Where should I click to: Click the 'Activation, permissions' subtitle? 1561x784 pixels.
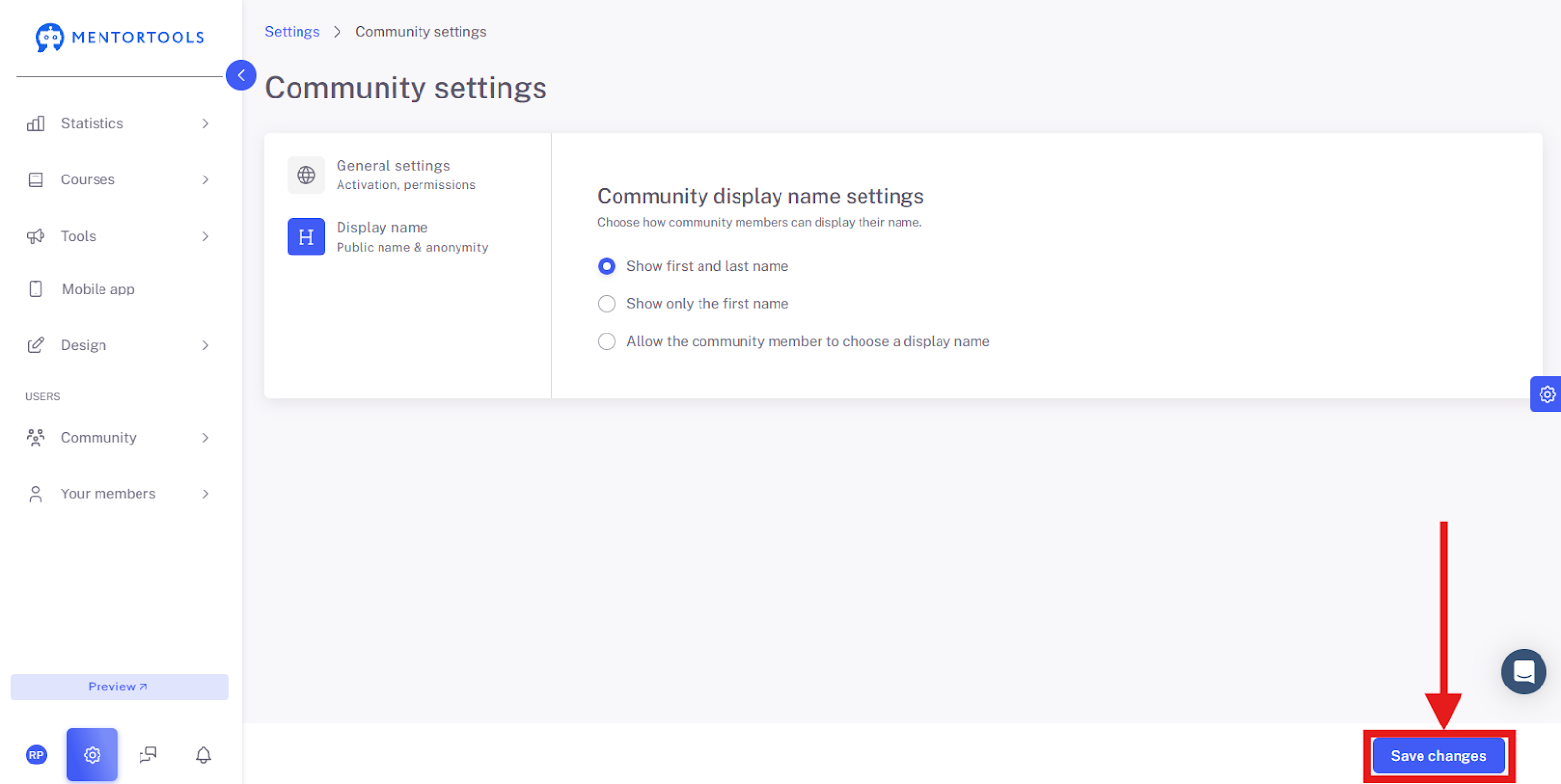pos(406,185)
